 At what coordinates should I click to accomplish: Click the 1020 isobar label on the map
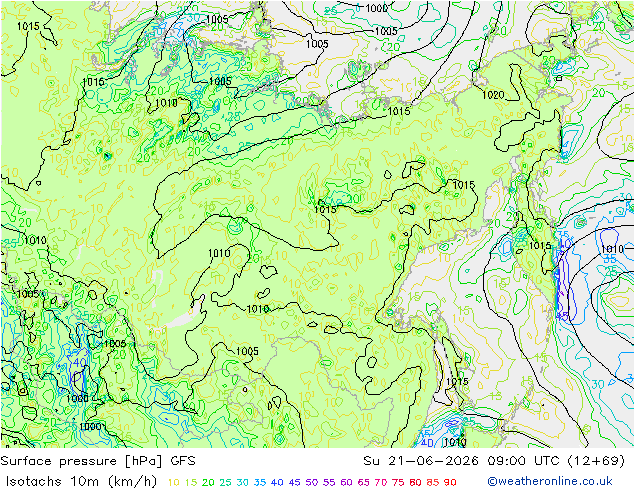(493, 95)
